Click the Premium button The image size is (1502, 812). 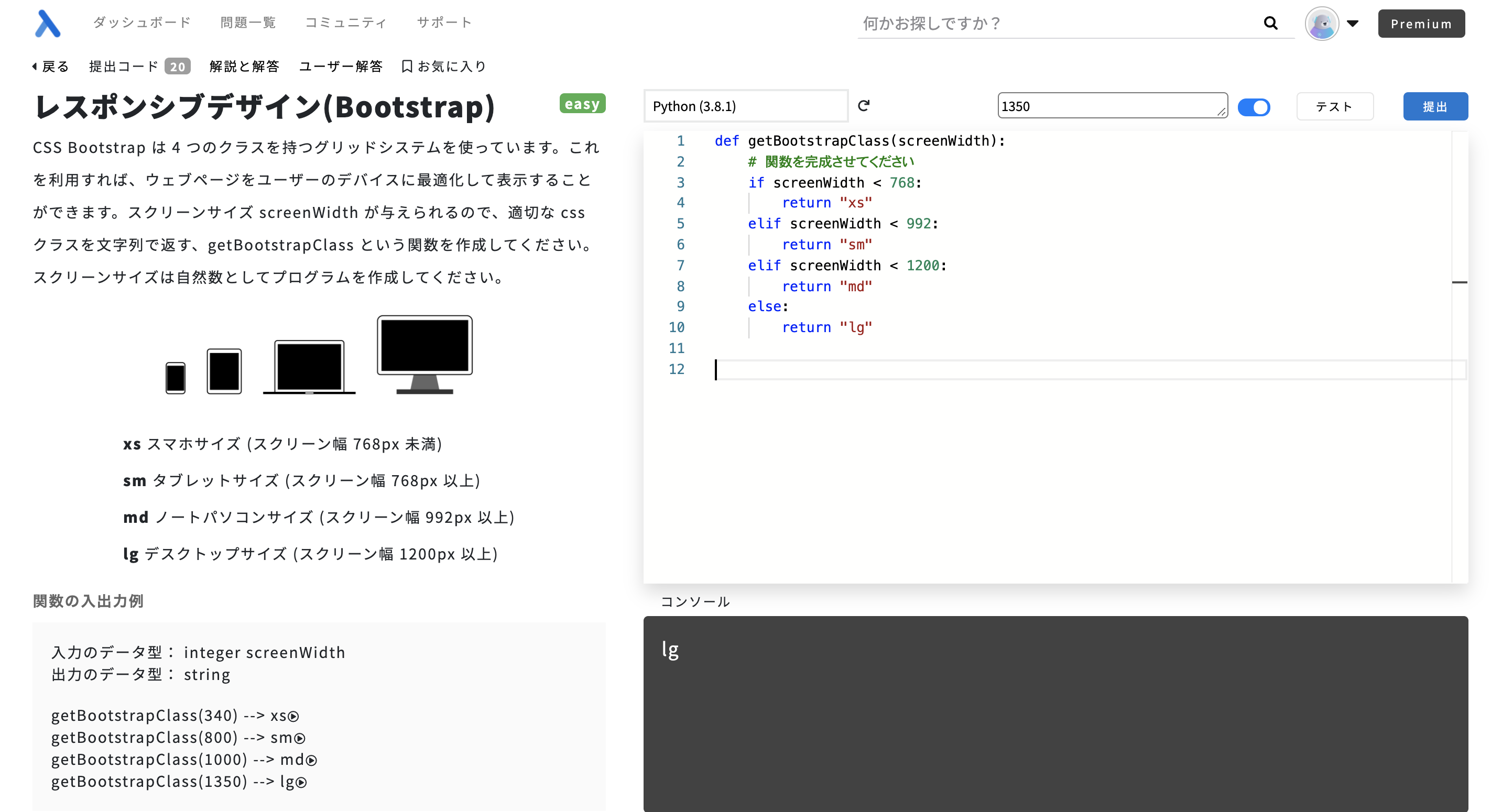1421,24
